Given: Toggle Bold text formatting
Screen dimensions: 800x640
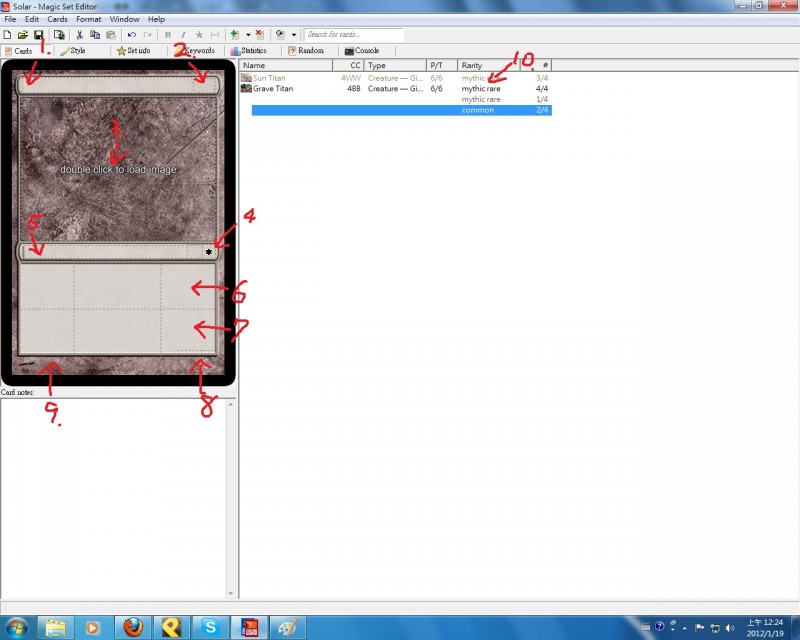Looking at the screenshot, I should point(167,35).
